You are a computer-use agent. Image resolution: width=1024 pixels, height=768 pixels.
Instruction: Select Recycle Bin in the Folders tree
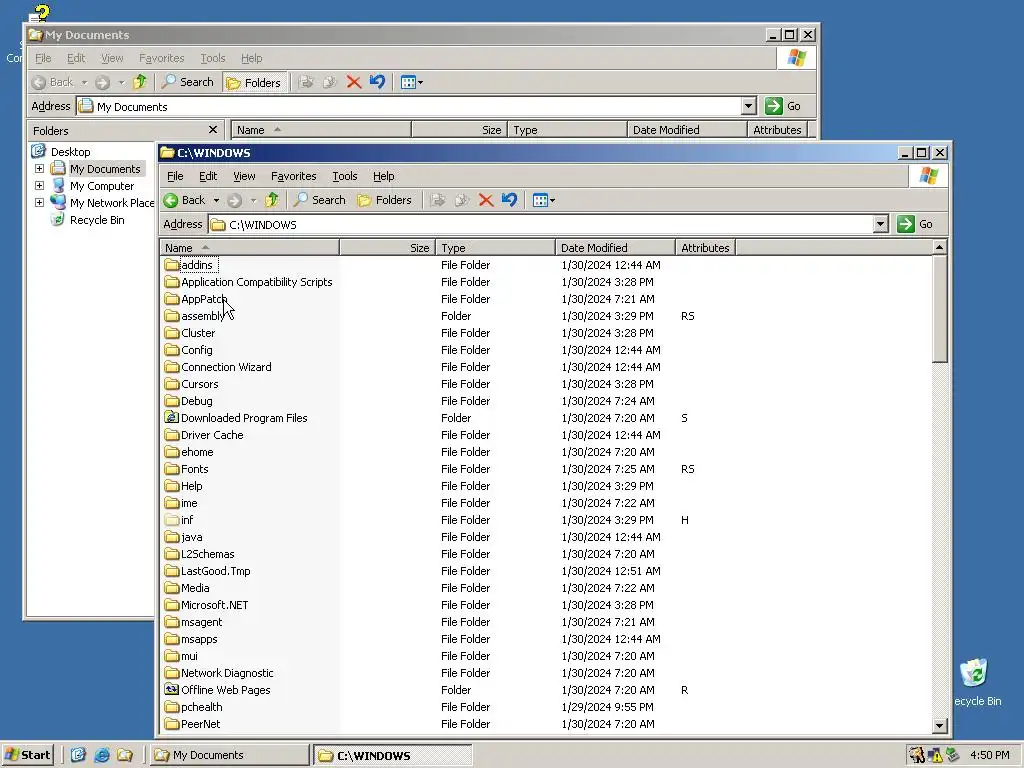(x=88, y=220)
